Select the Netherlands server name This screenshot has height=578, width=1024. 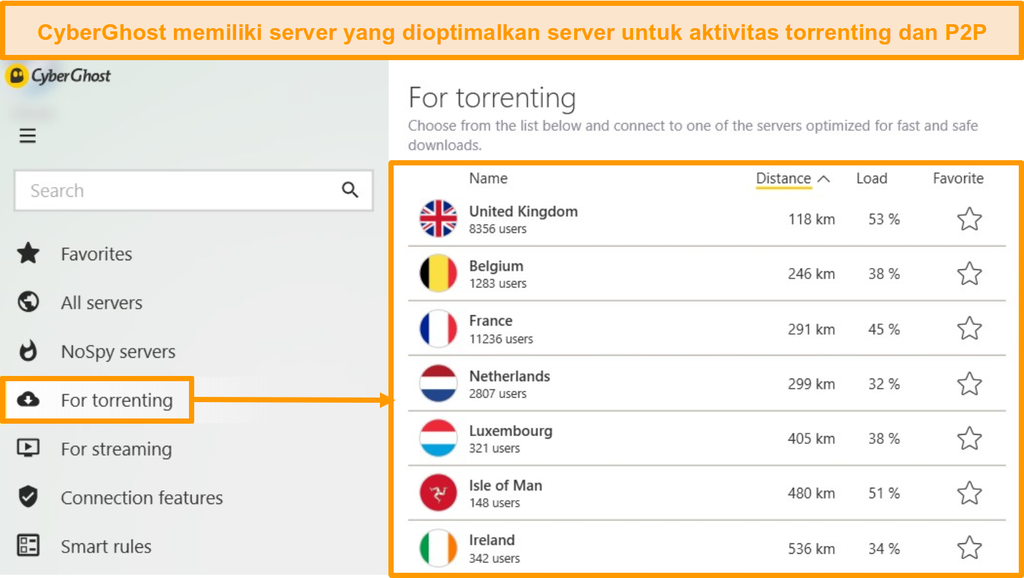509,376
